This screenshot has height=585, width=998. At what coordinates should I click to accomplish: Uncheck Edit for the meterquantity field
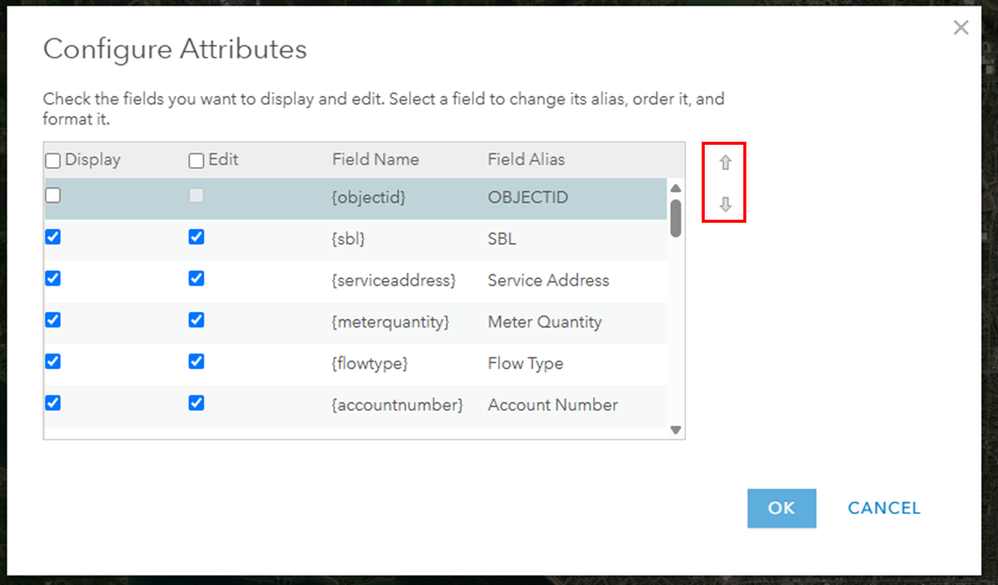pyautogui.click(x=196, y=320)
